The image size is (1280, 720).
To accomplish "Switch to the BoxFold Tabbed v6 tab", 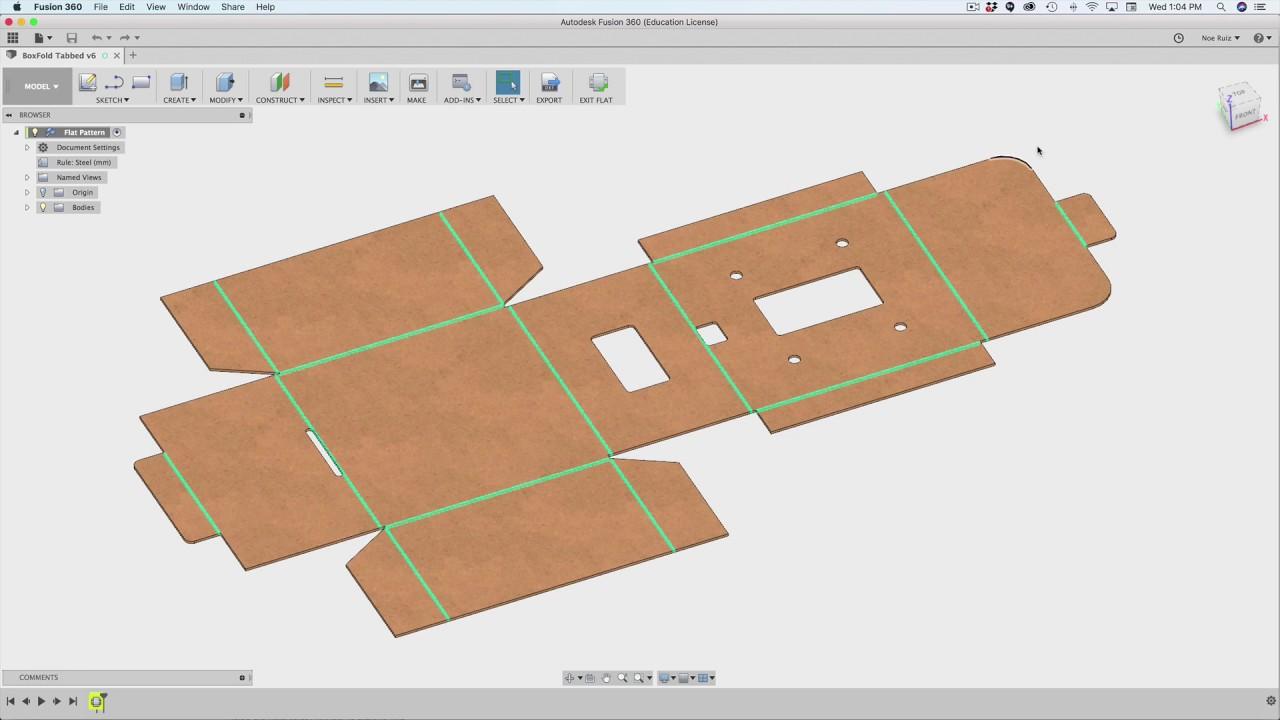I will coord(59,56).
